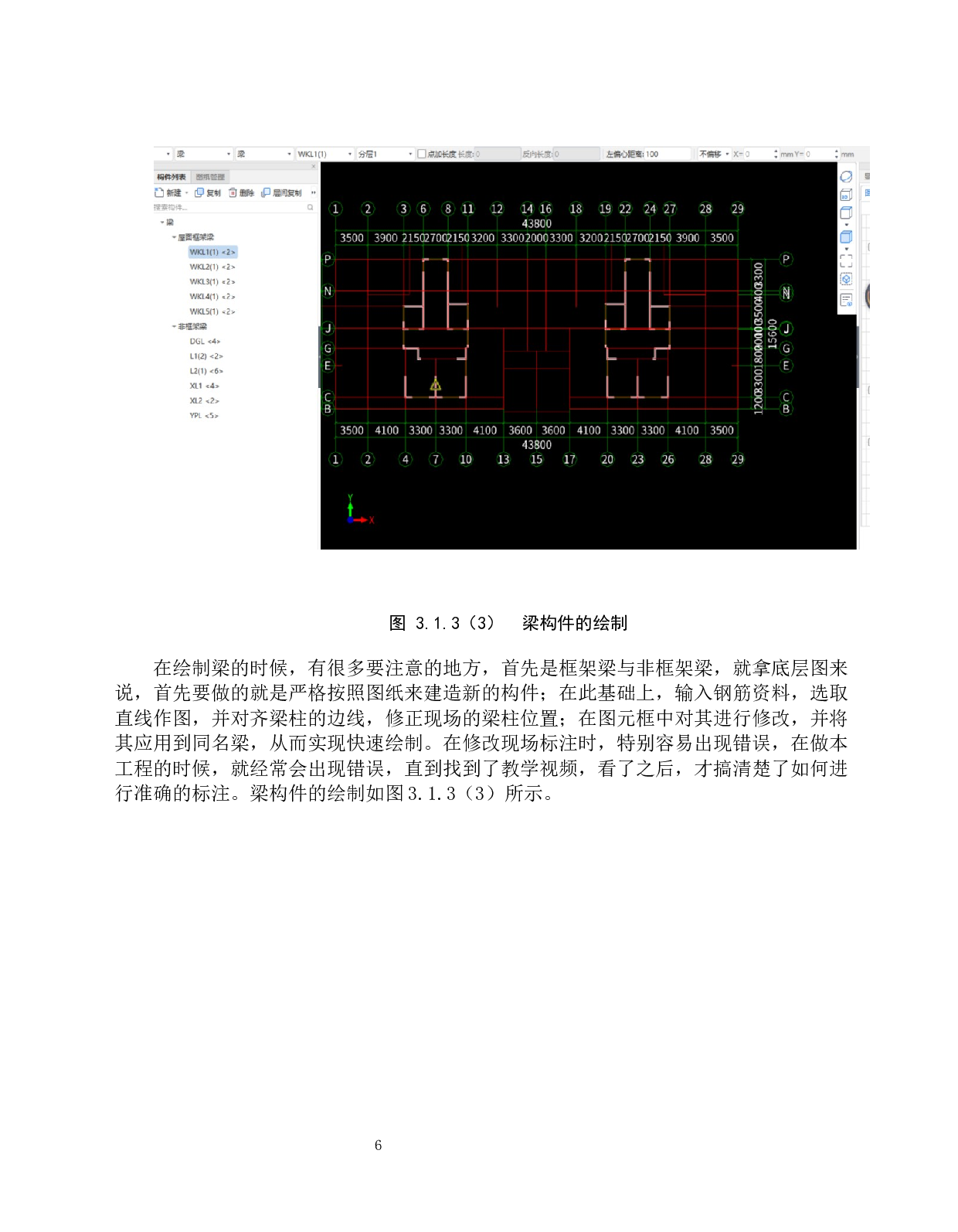
Task: Select the dashed-frame zoom extents icon
Action: coord(846,261)
